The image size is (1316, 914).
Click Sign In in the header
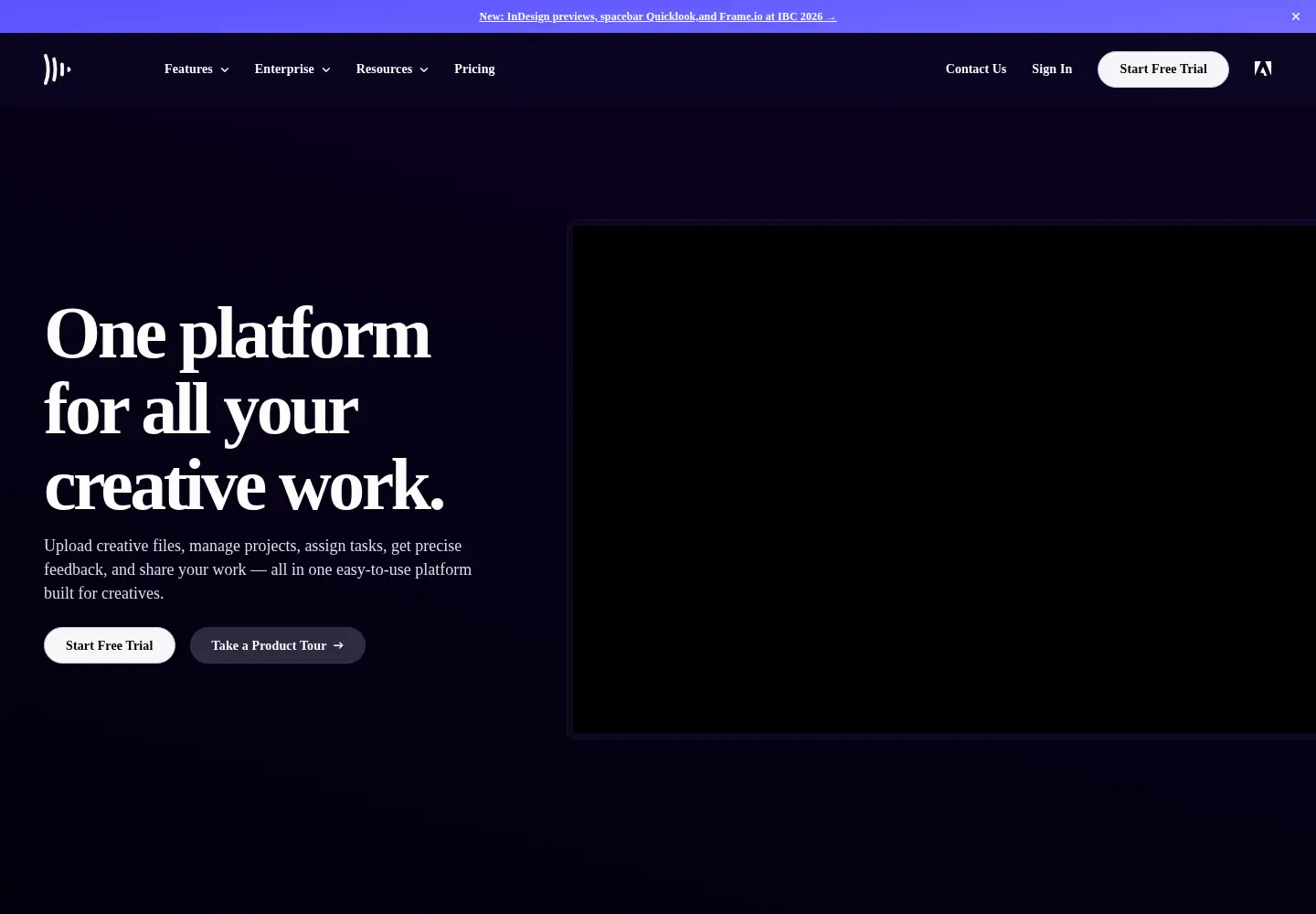[x=1052, y=69]
